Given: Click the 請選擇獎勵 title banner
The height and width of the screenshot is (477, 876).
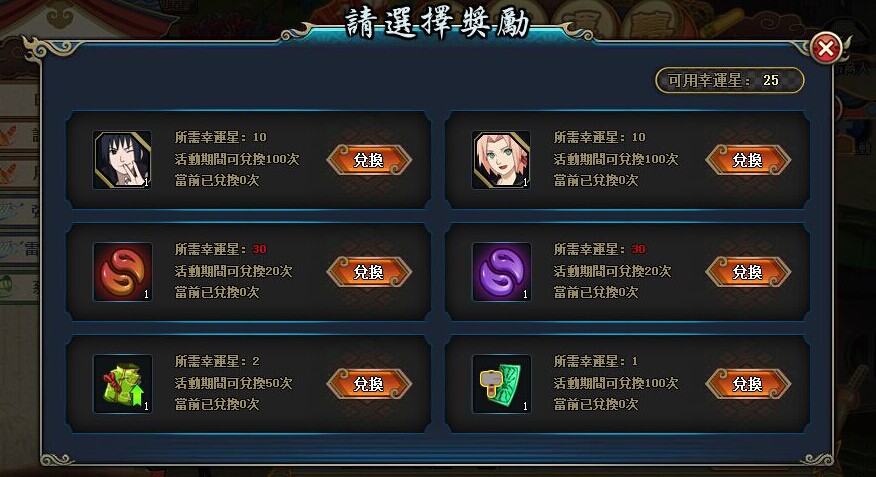Looking at the screenshot, I should (x=437, y=23).
